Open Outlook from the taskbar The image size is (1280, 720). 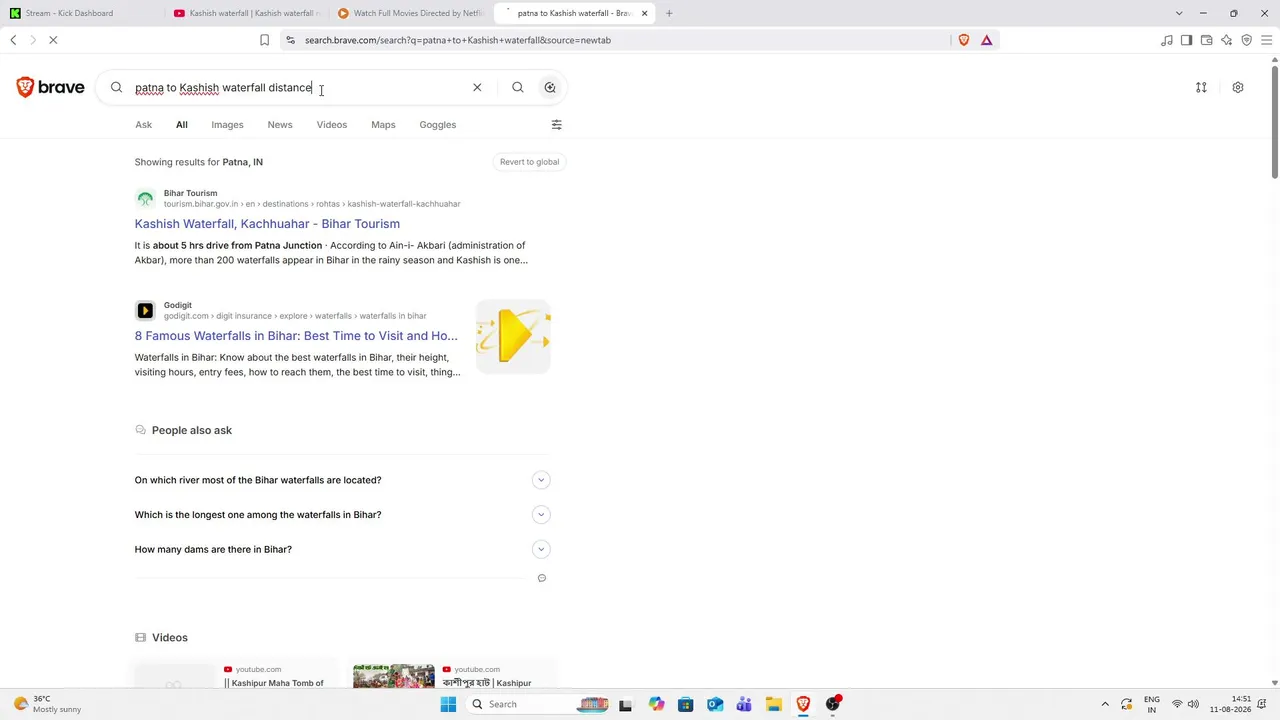click(x=715, y=704)
